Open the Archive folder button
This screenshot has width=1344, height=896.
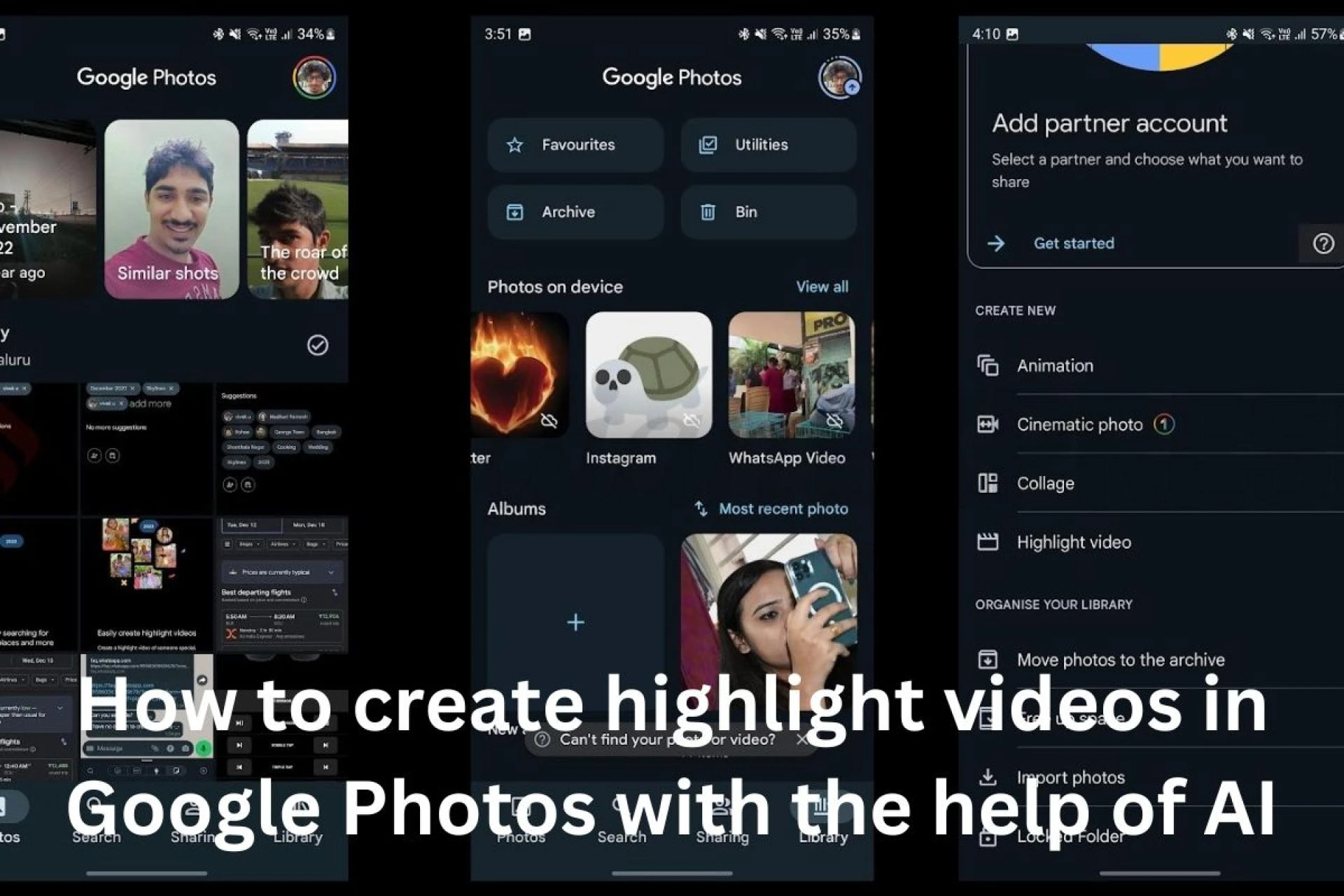[575, 212]
